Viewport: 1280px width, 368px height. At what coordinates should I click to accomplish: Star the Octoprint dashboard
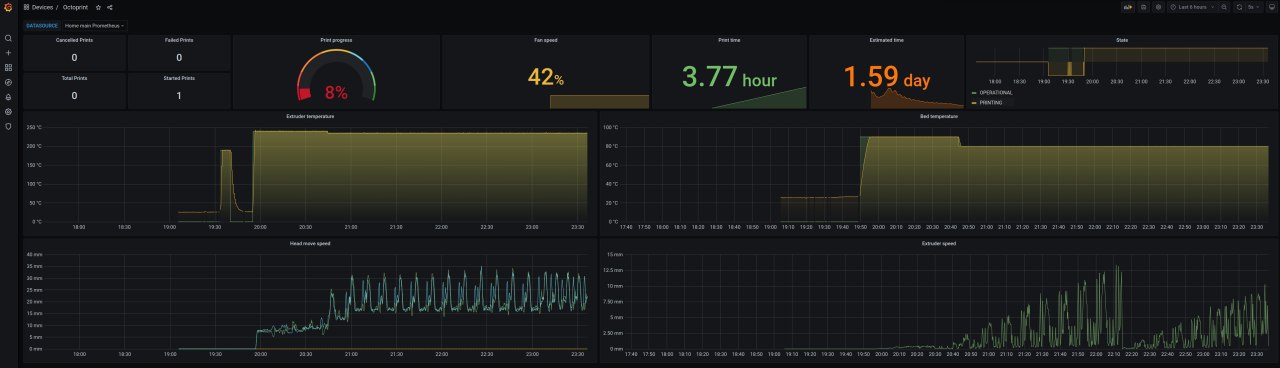coord(98,7)
